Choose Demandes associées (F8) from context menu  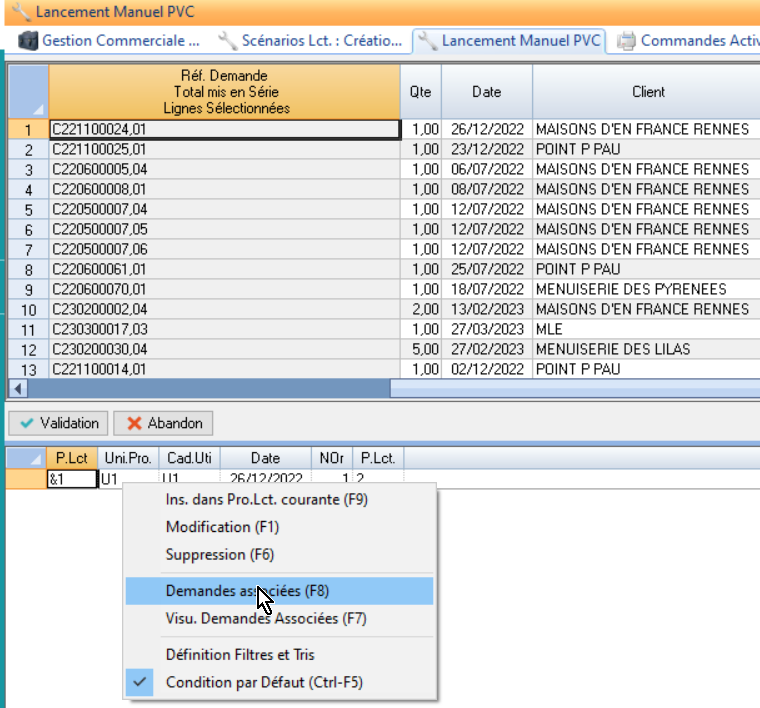pos(247,591)
